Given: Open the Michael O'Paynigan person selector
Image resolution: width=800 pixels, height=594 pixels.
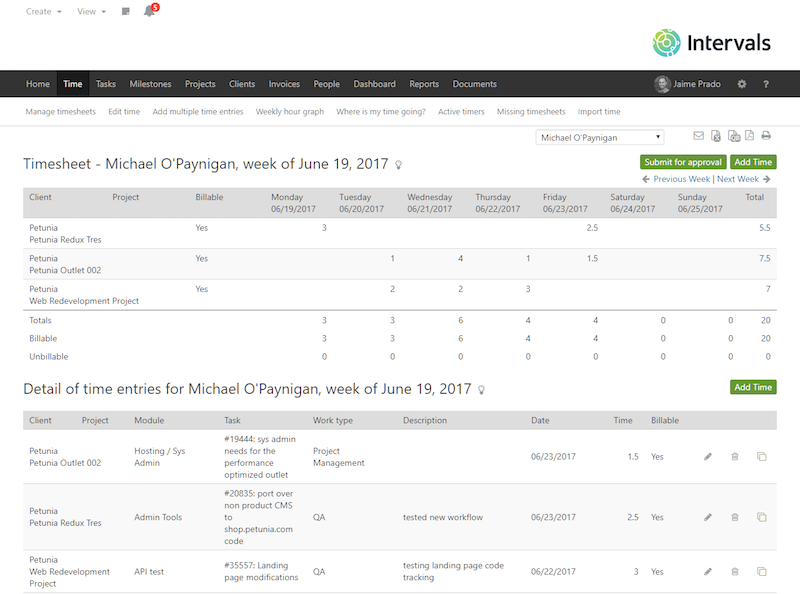Looking at the screenshot, I should 598,137.
